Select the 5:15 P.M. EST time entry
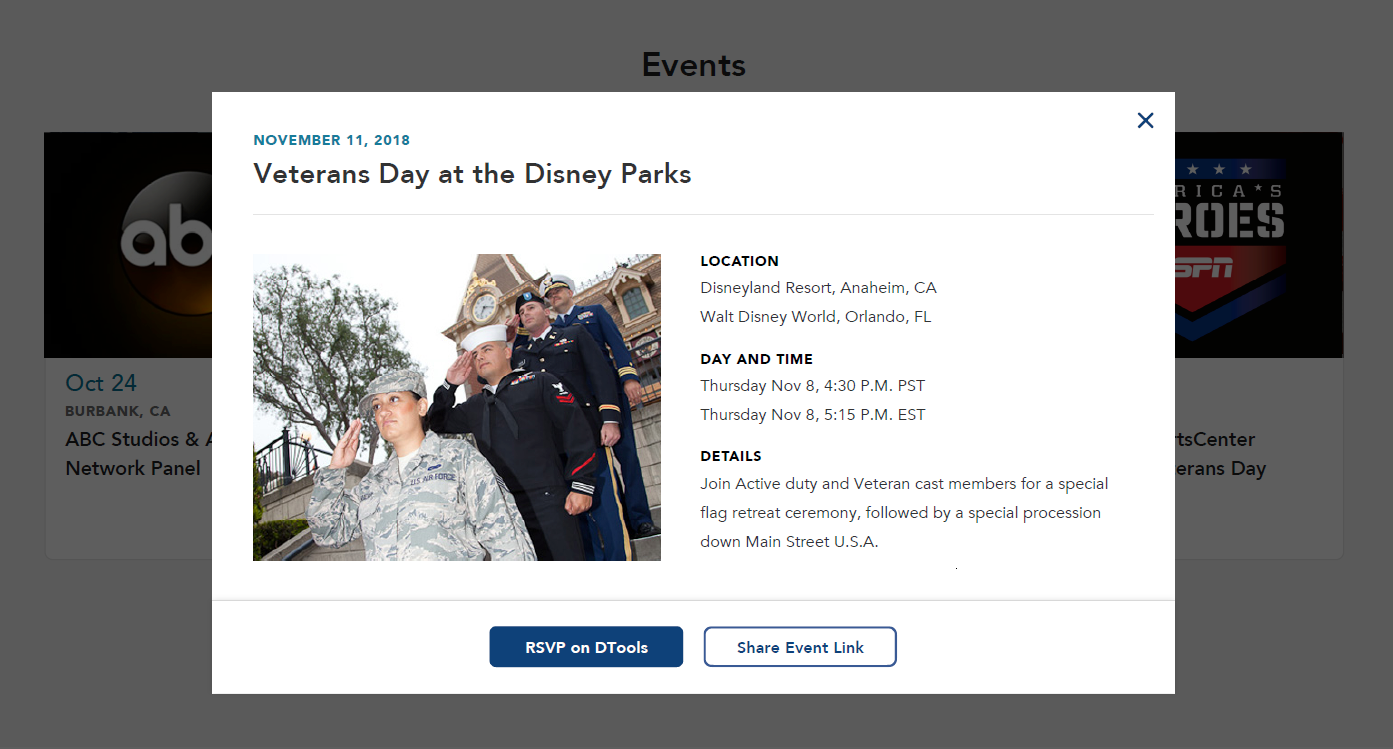The height and width of the screenshot is (749, 1393). point(812,415)
